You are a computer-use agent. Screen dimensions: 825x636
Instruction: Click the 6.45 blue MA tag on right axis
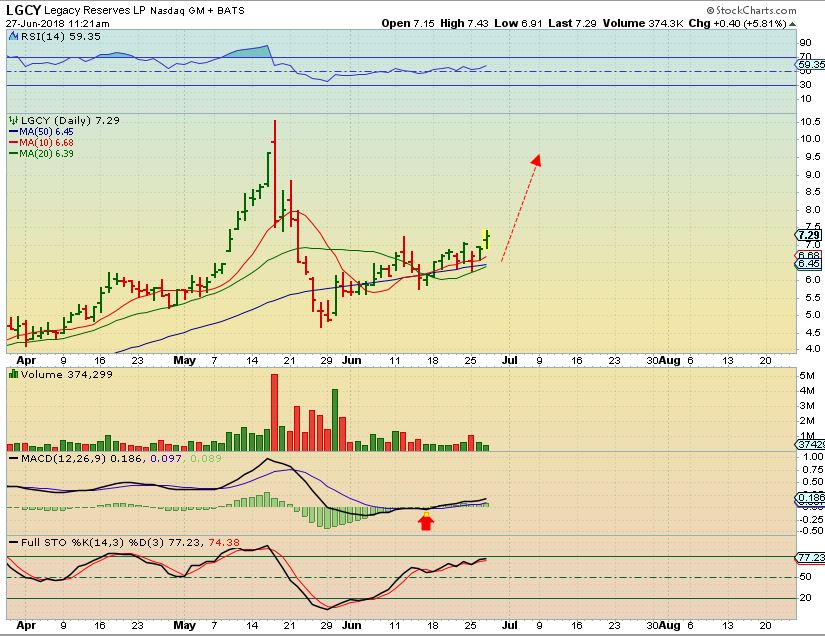pyautogui.click(x=809, y=264)
